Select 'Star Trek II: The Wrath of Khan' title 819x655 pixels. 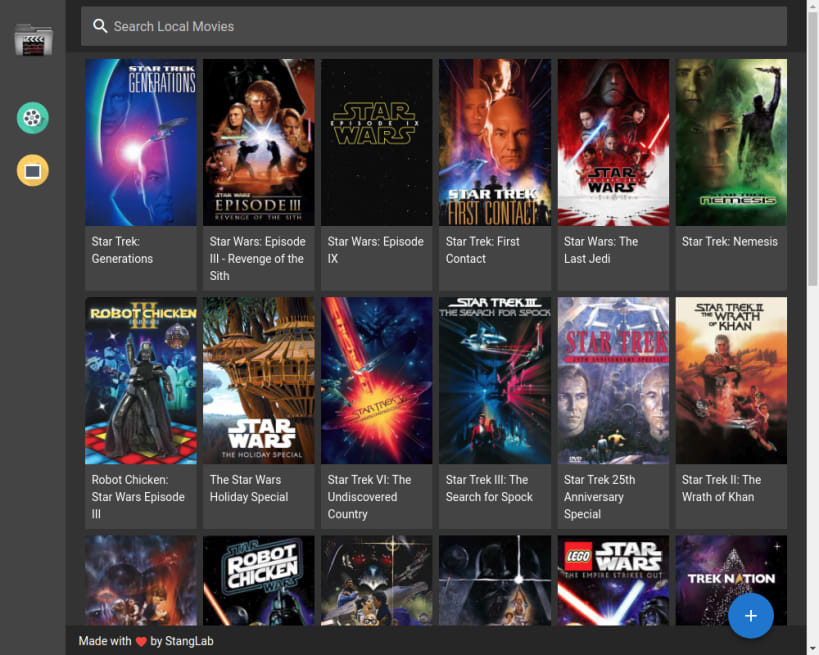pos(721,488)
